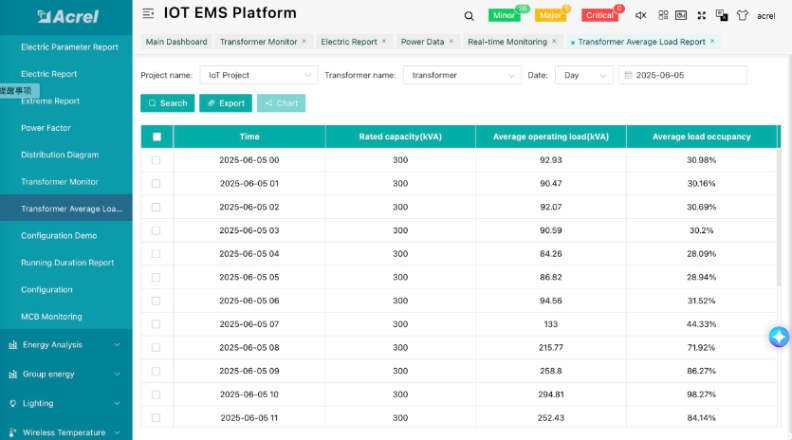Click the Export button

point(225,103)
